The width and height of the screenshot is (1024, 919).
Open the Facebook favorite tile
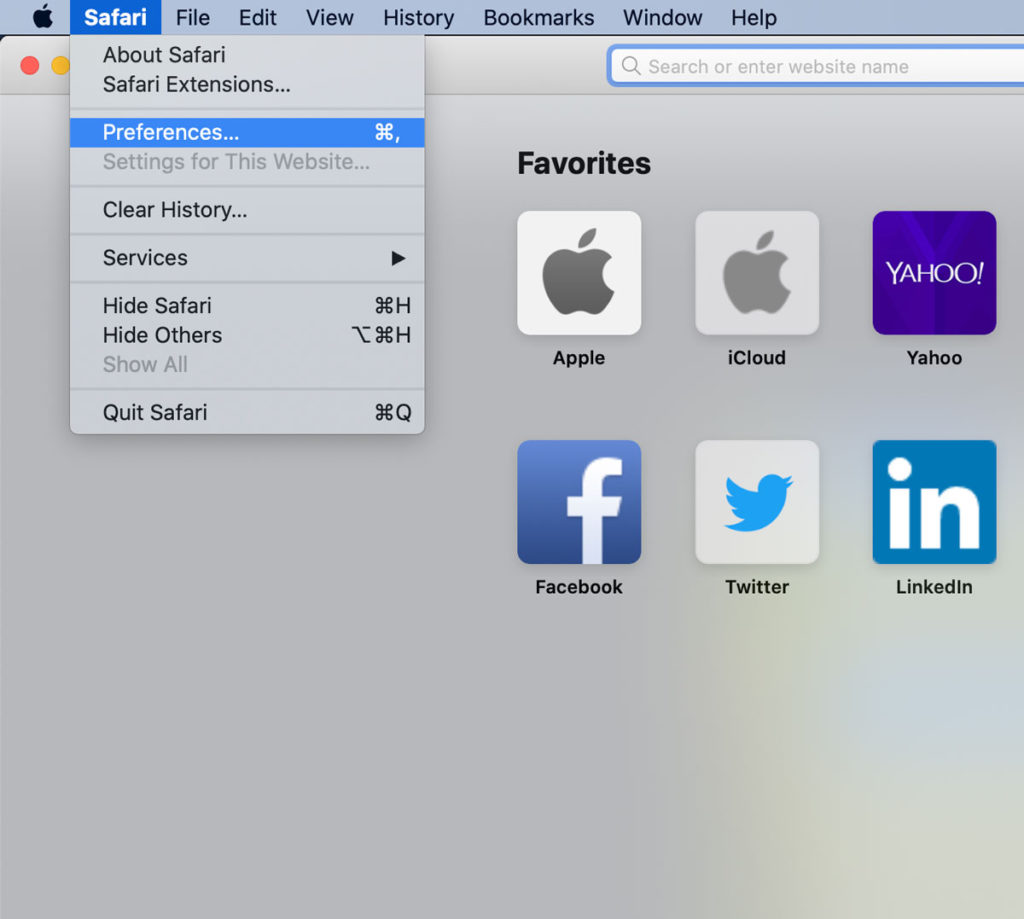click(579, 502)
